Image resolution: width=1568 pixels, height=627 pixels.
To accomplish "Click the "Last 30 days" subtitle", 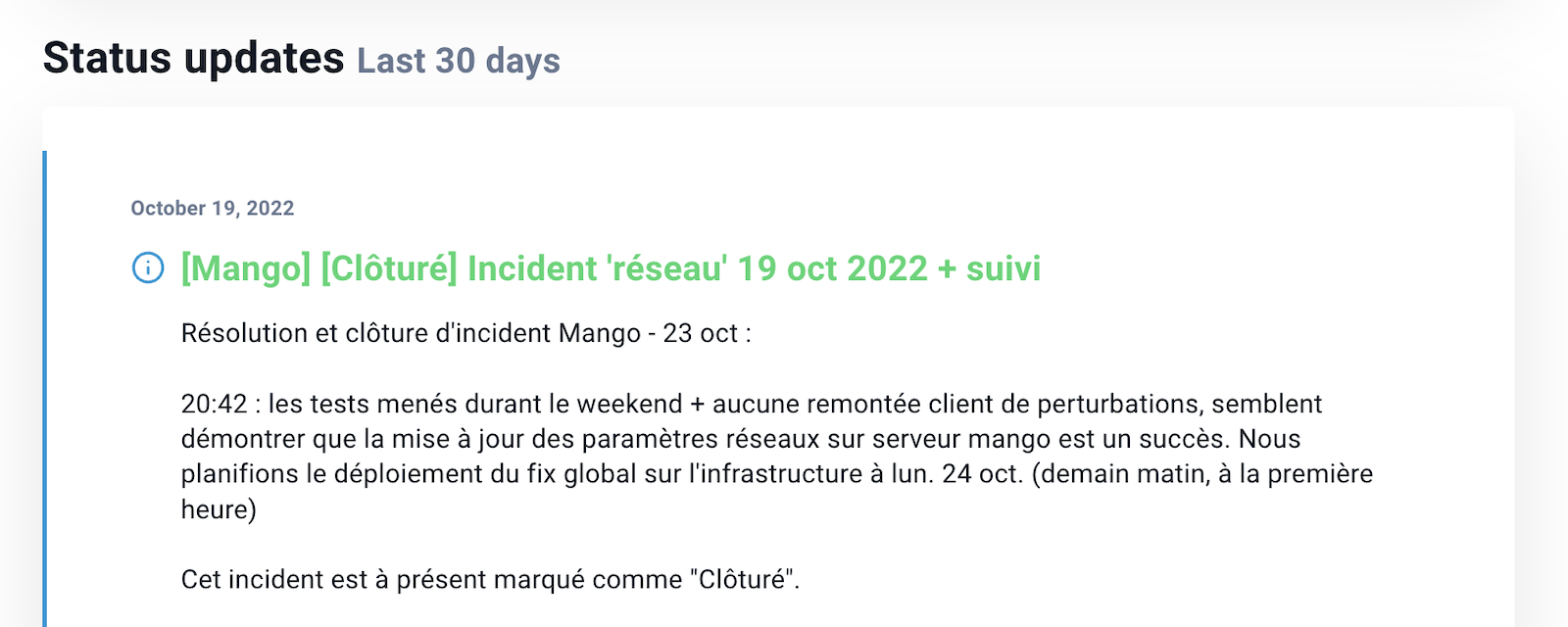I will pos(459,61).
